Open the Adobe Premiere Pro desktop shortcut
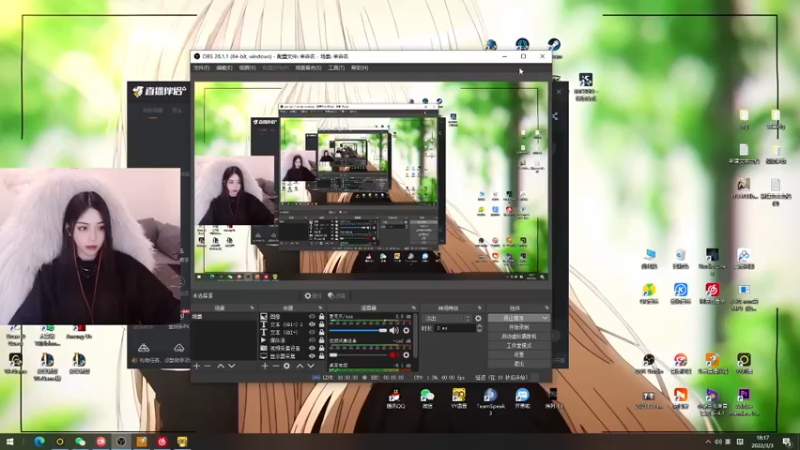The image size is (800, 450). pos(744,402)
